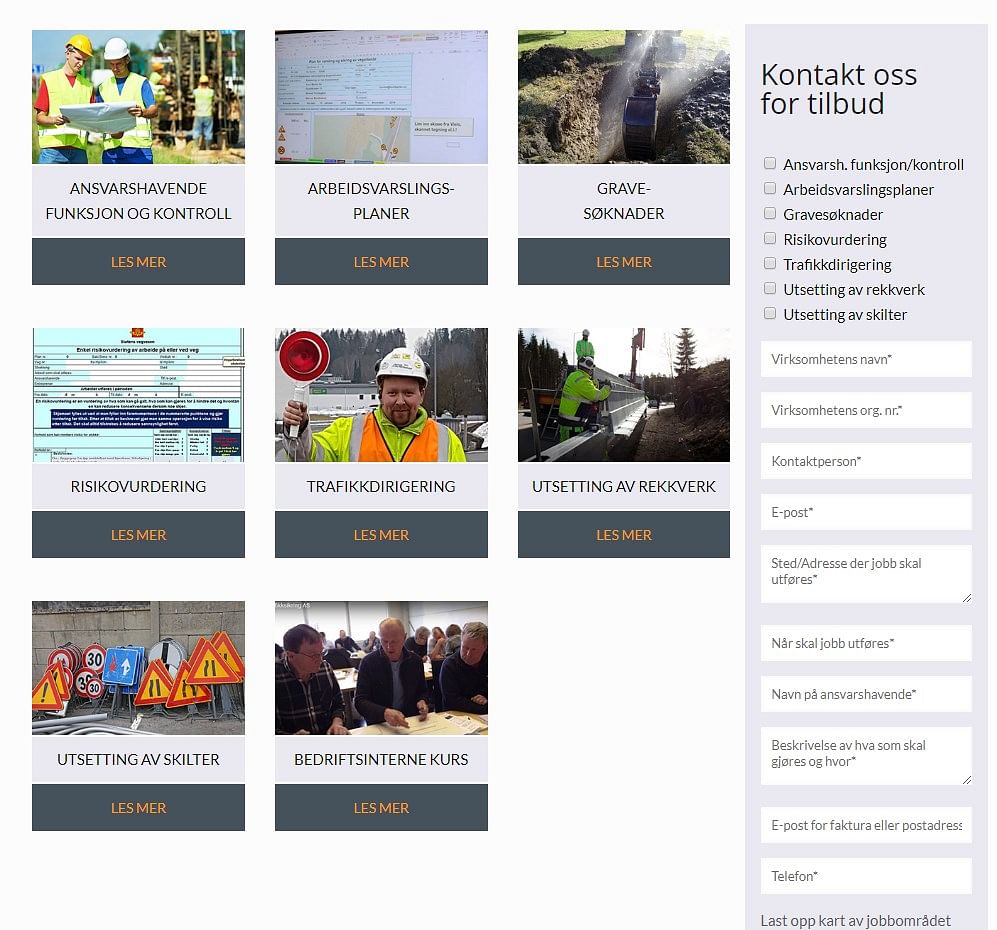
Task: Open Les mer for Gravesøknader
Action: click(624, 262)
